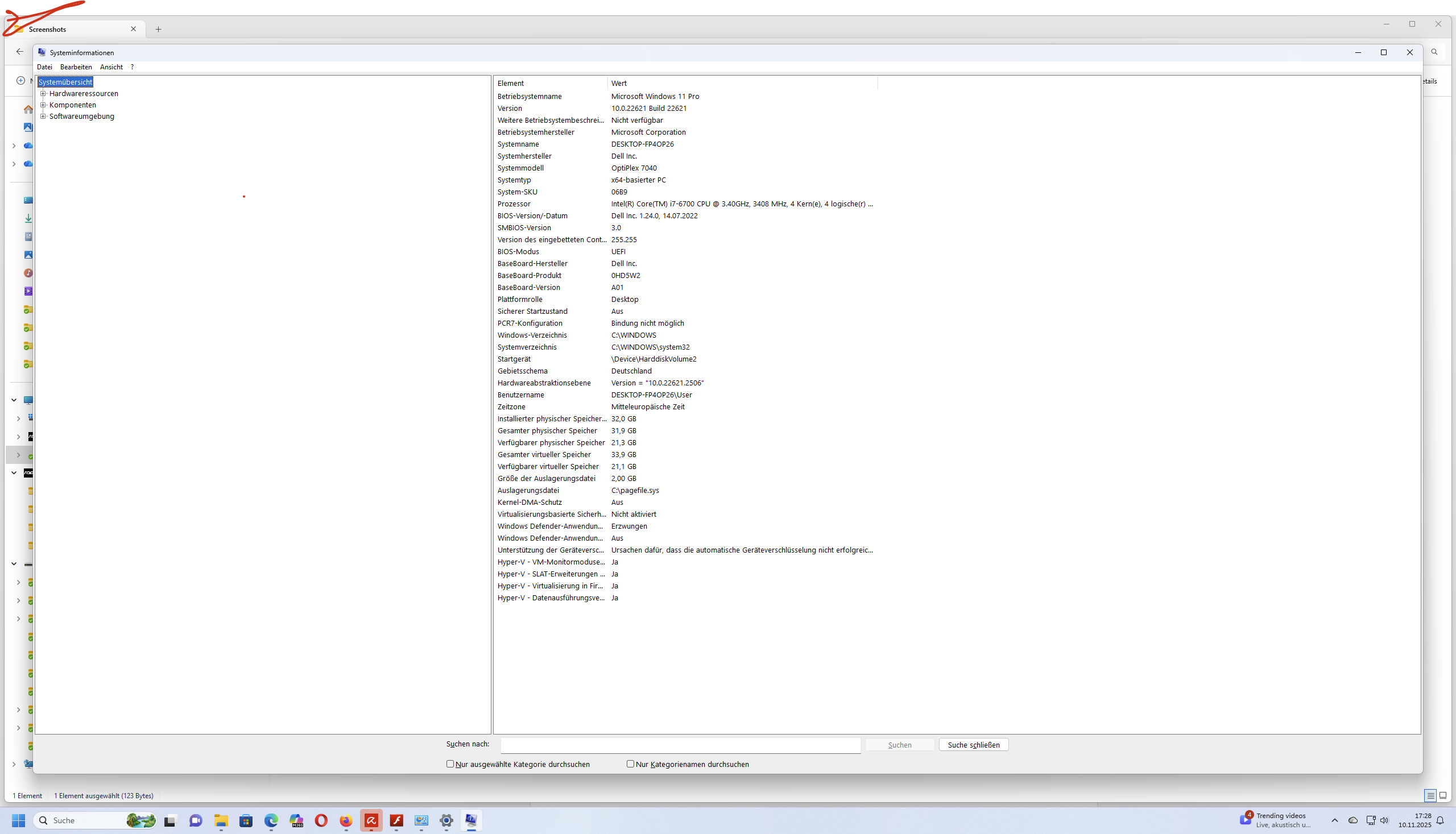
Task: Switch Explorer to large thumbnails view icon
Action: [1443, 795]
